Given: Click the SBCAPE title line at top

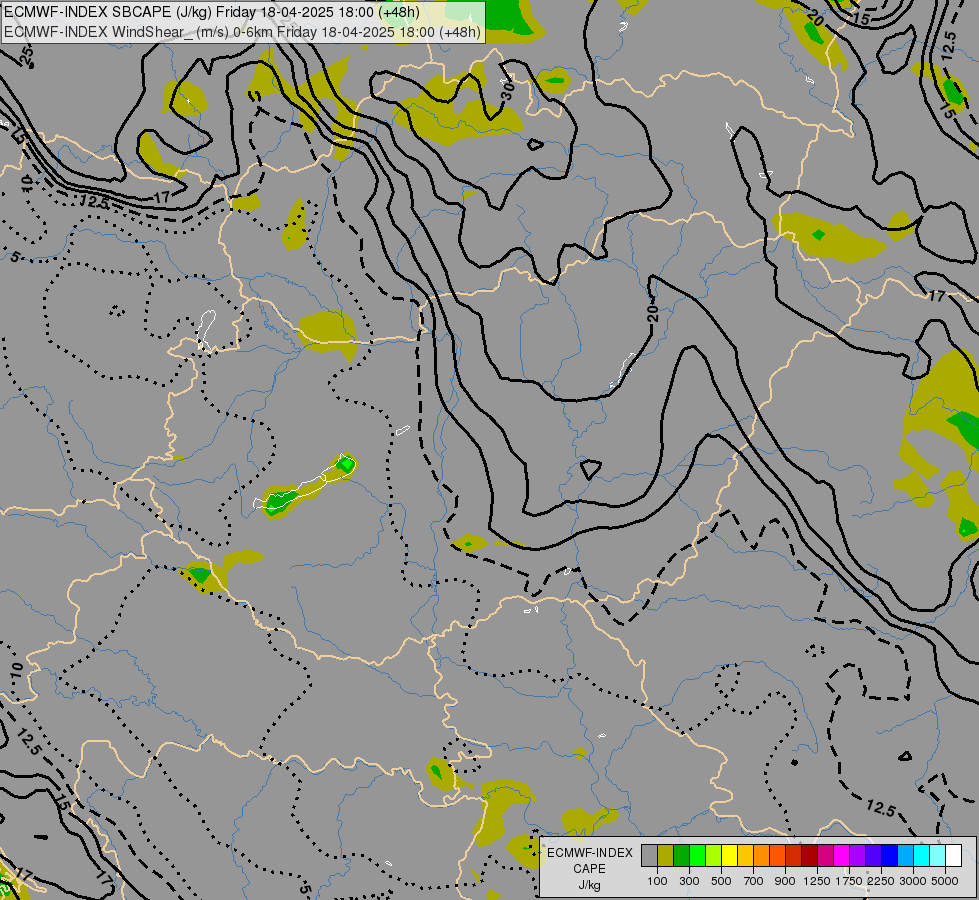Looking at the screenshot, I should (x=212, y=12).
